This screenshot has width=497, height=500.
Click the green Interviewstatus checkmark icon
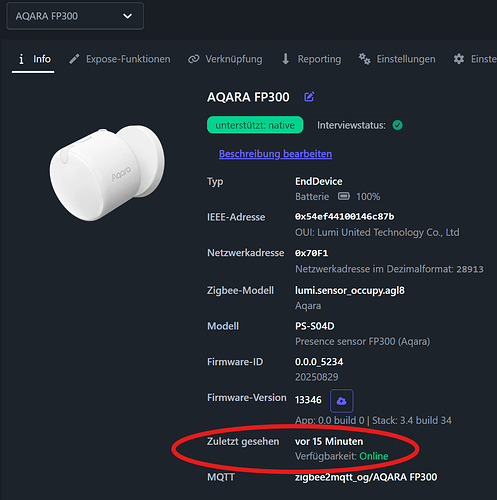[x=397, y=125]
